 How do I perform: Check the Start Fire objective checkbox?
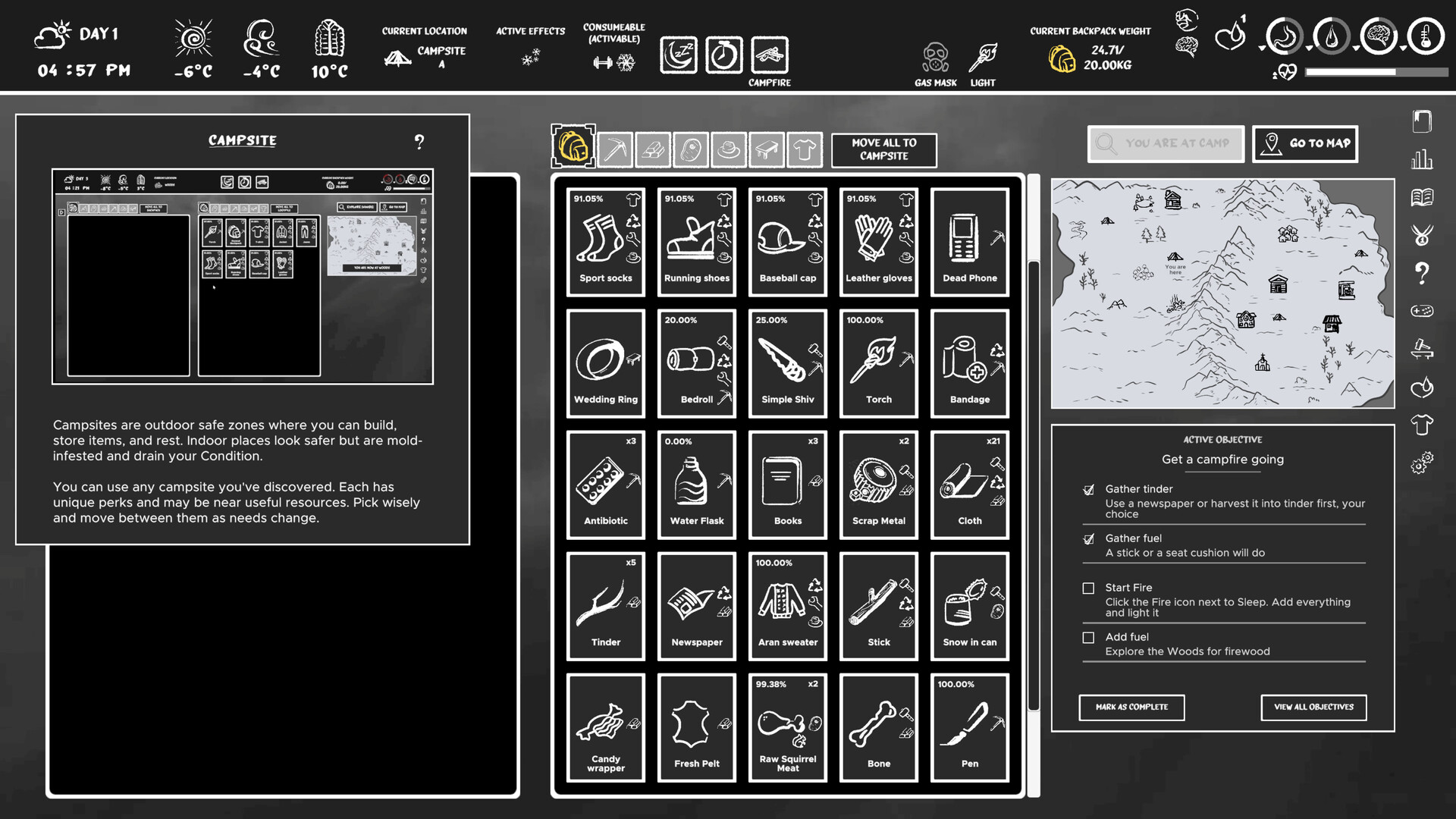click(1089, 588)
